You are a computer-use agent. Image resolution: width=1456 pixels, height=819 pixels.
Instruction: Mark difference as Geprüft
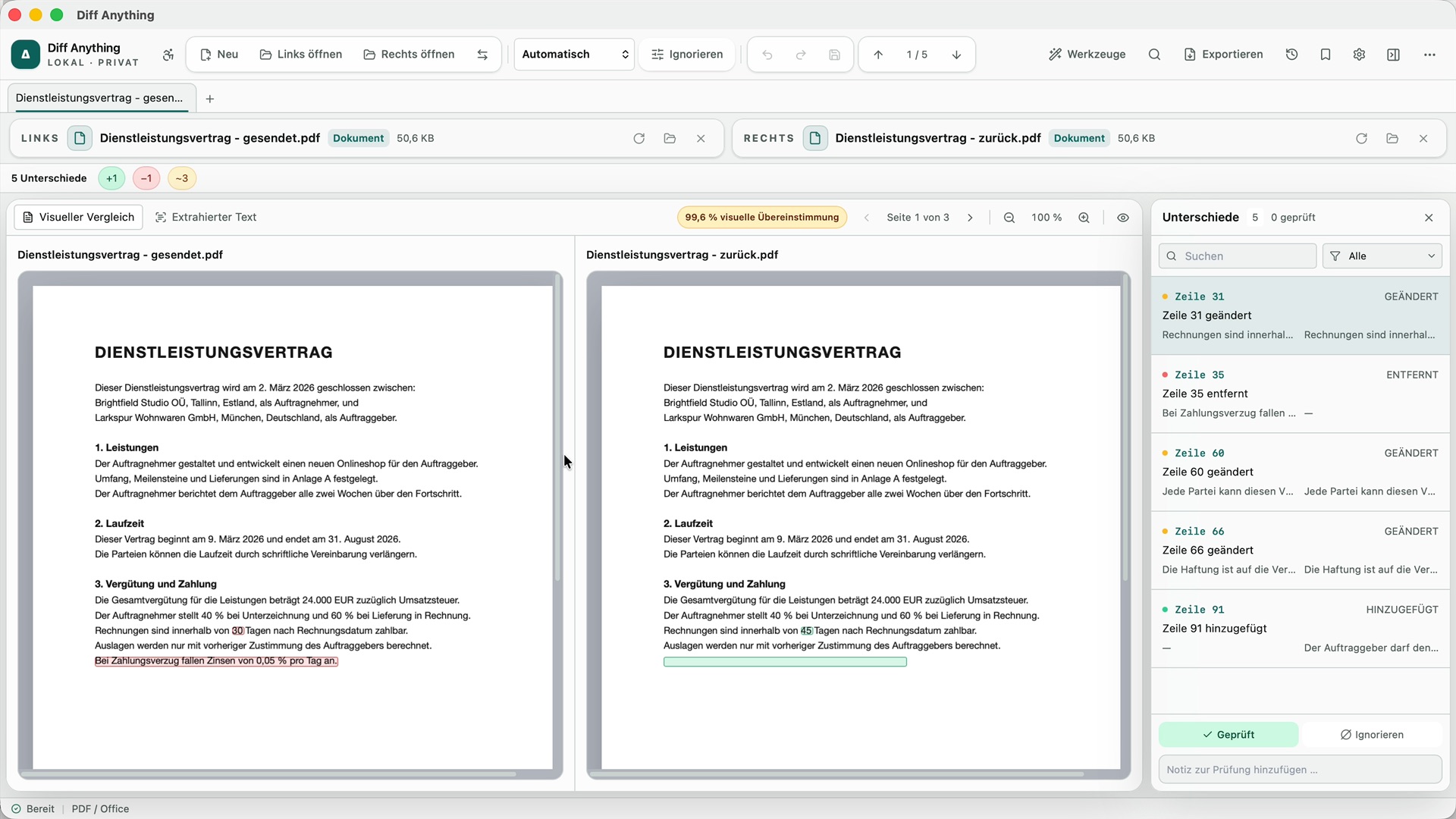click(x=1228, y=735)
